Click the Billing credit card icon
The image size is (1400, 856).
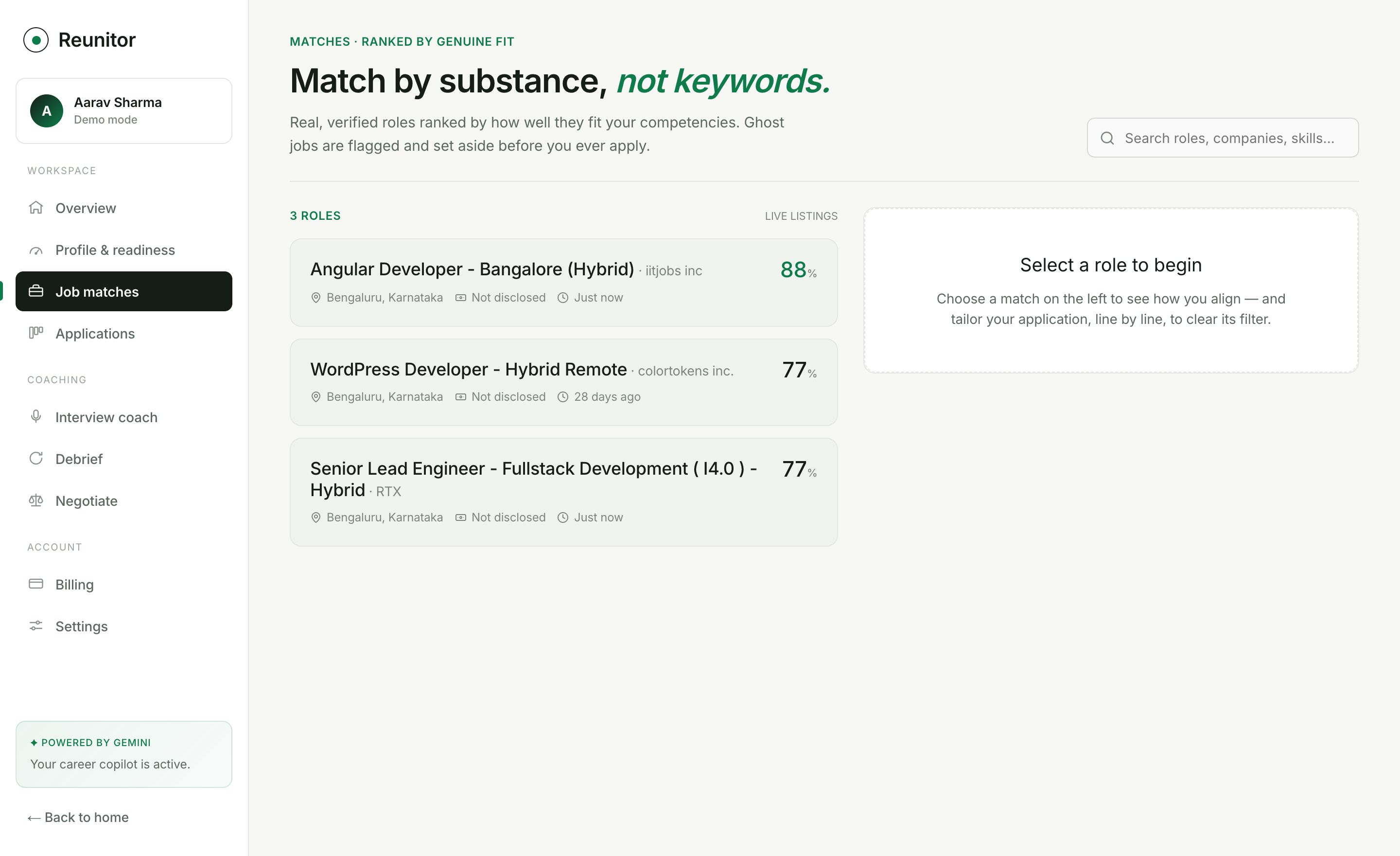point(36,584)
